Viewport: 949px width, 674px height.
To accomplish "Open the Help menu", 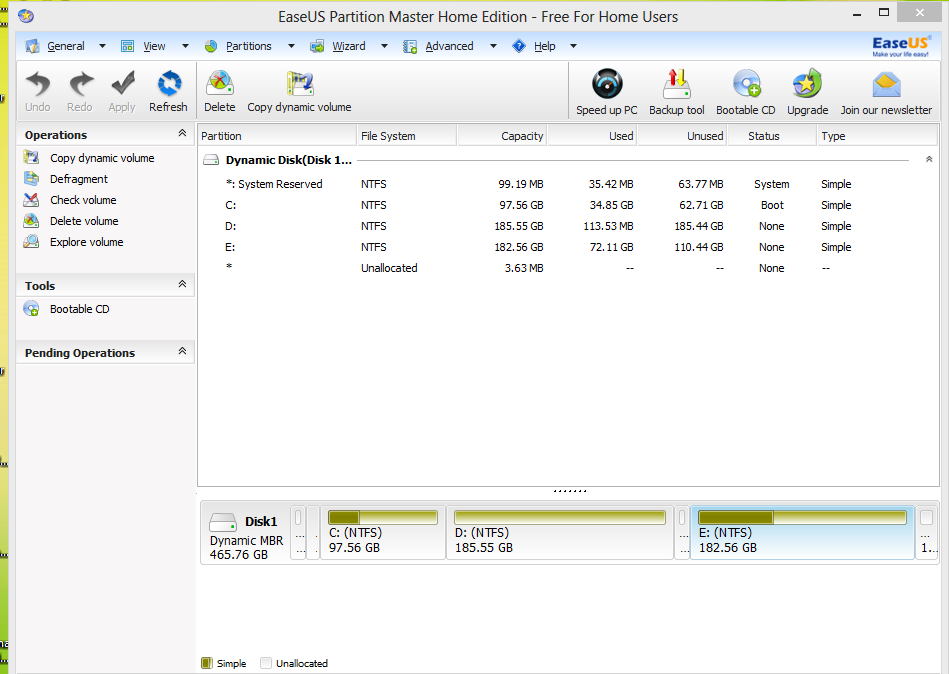I will click(x=545, y=46).
